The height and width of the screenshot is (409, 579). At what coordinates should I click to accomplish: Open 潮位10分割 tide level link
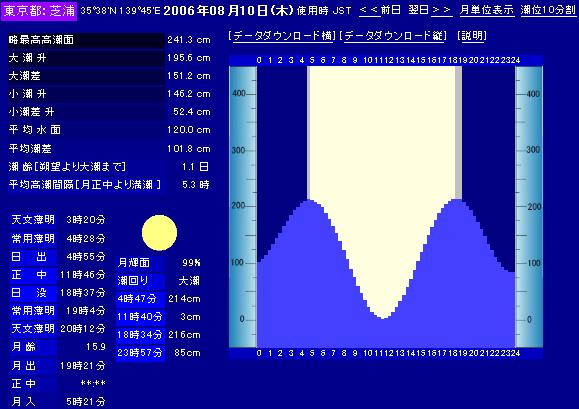(548, 10)
